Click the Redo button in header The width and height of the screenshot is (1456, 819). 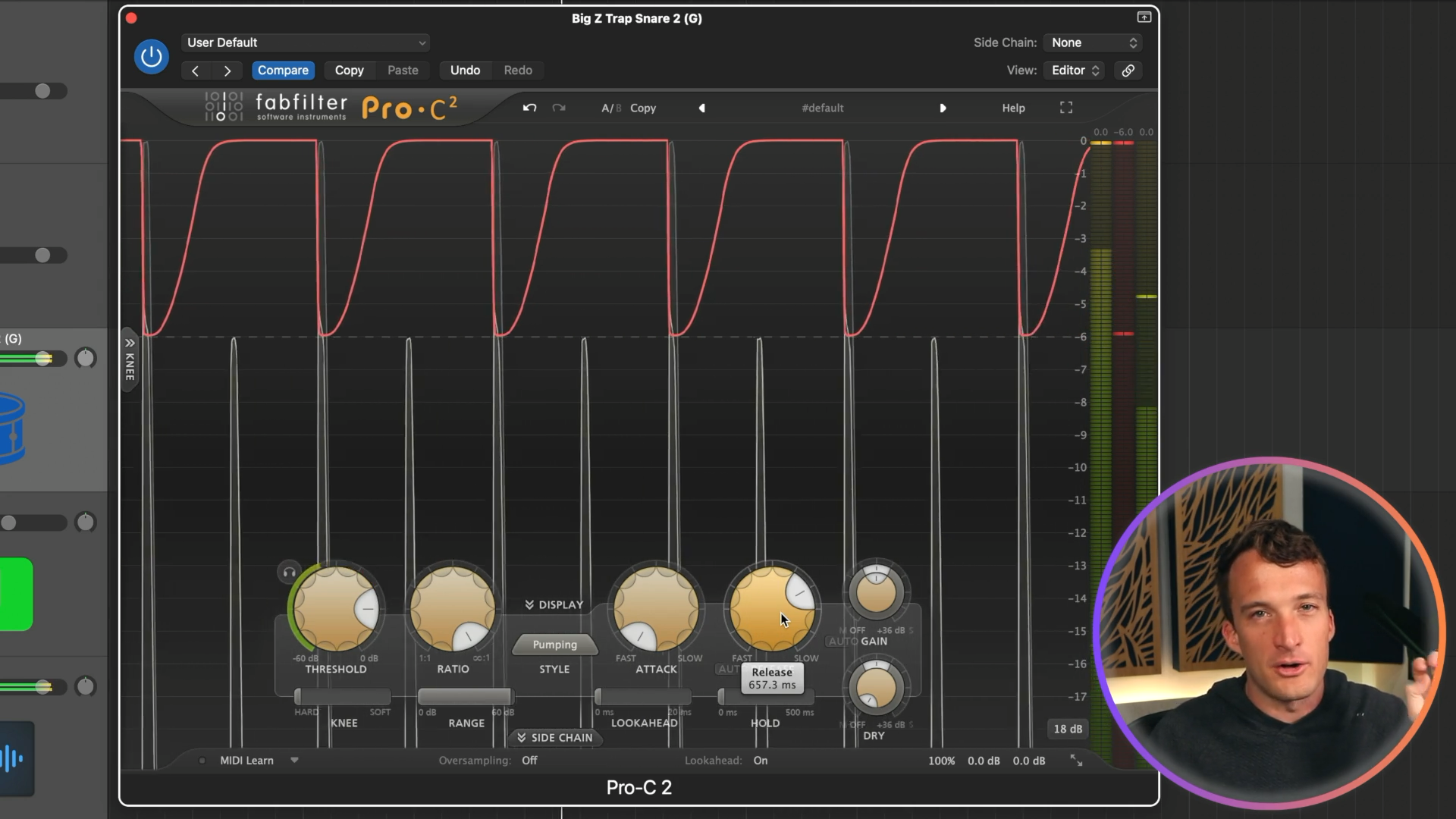[x=518, y=71]
